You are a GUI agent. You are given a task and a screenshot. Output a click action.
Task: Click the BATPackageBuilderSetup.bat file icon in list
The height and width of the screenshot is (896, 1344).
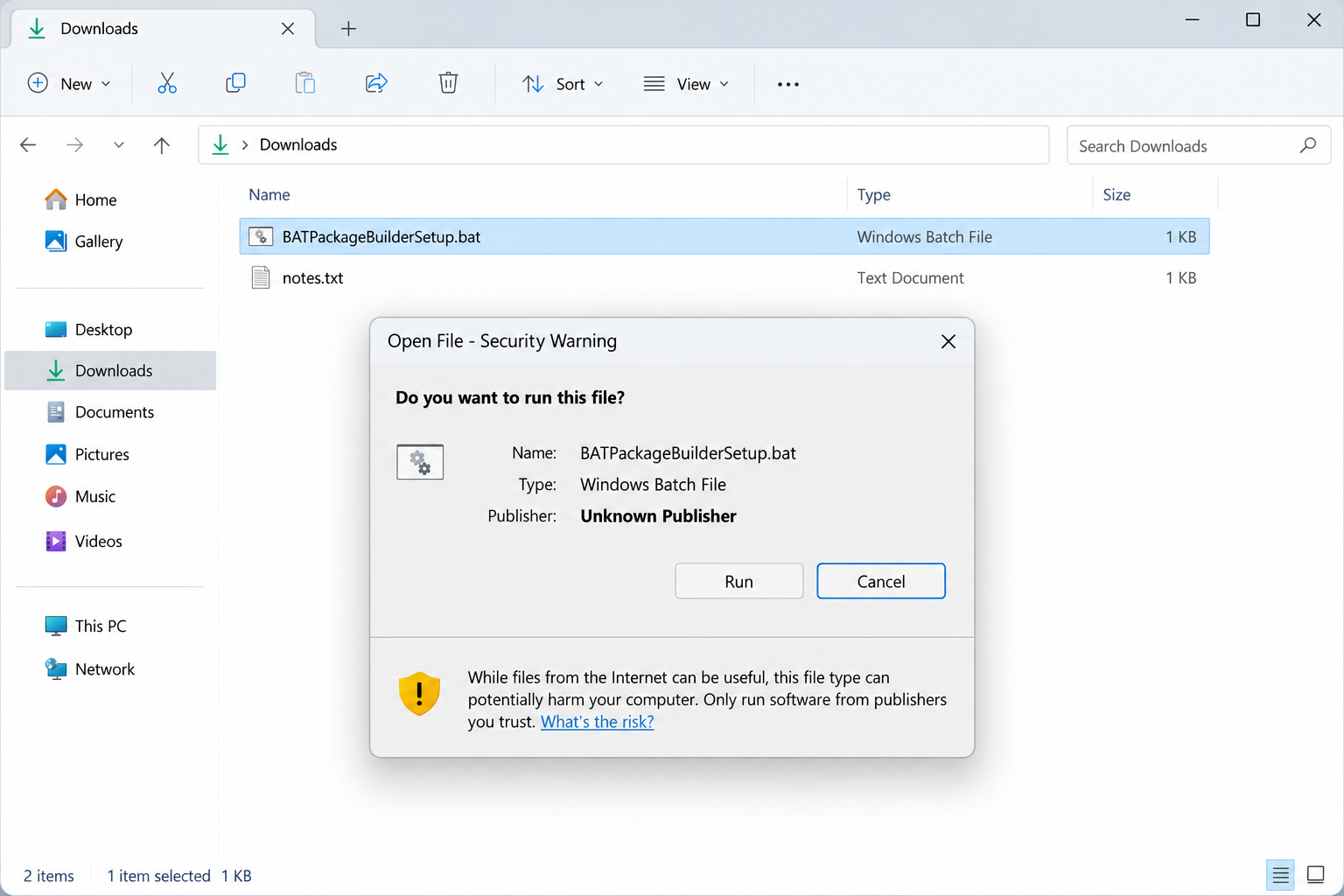pyautogui.click(x=261, y=236)
